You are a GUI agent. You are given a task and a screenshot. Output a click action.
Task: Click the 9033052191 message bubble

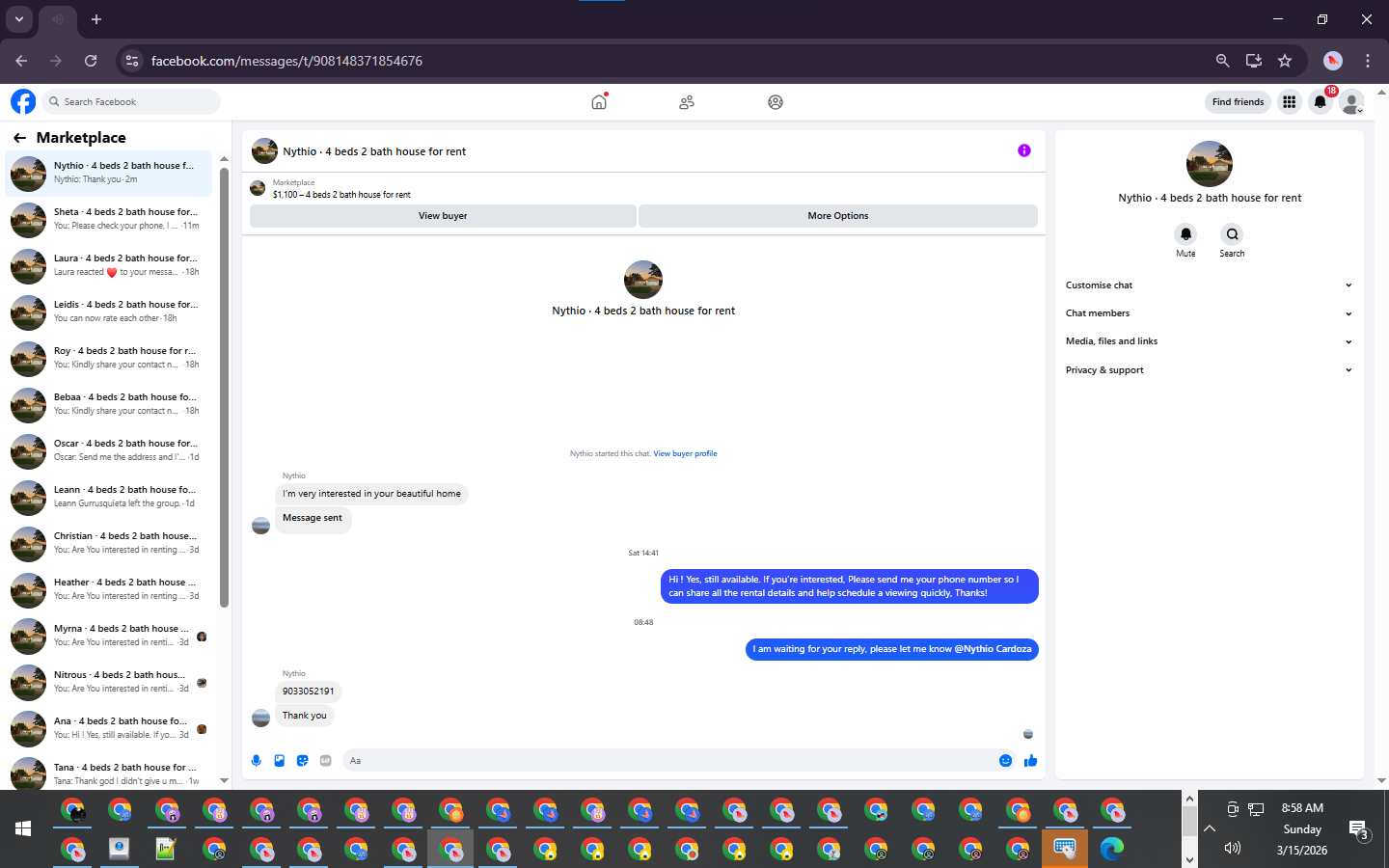[308, 691]
